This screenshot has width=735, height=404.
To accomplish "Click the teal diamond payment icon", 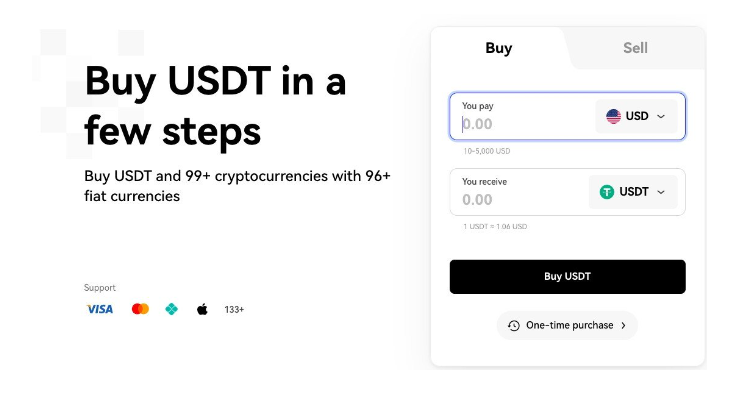I will (x=172, y=309).
